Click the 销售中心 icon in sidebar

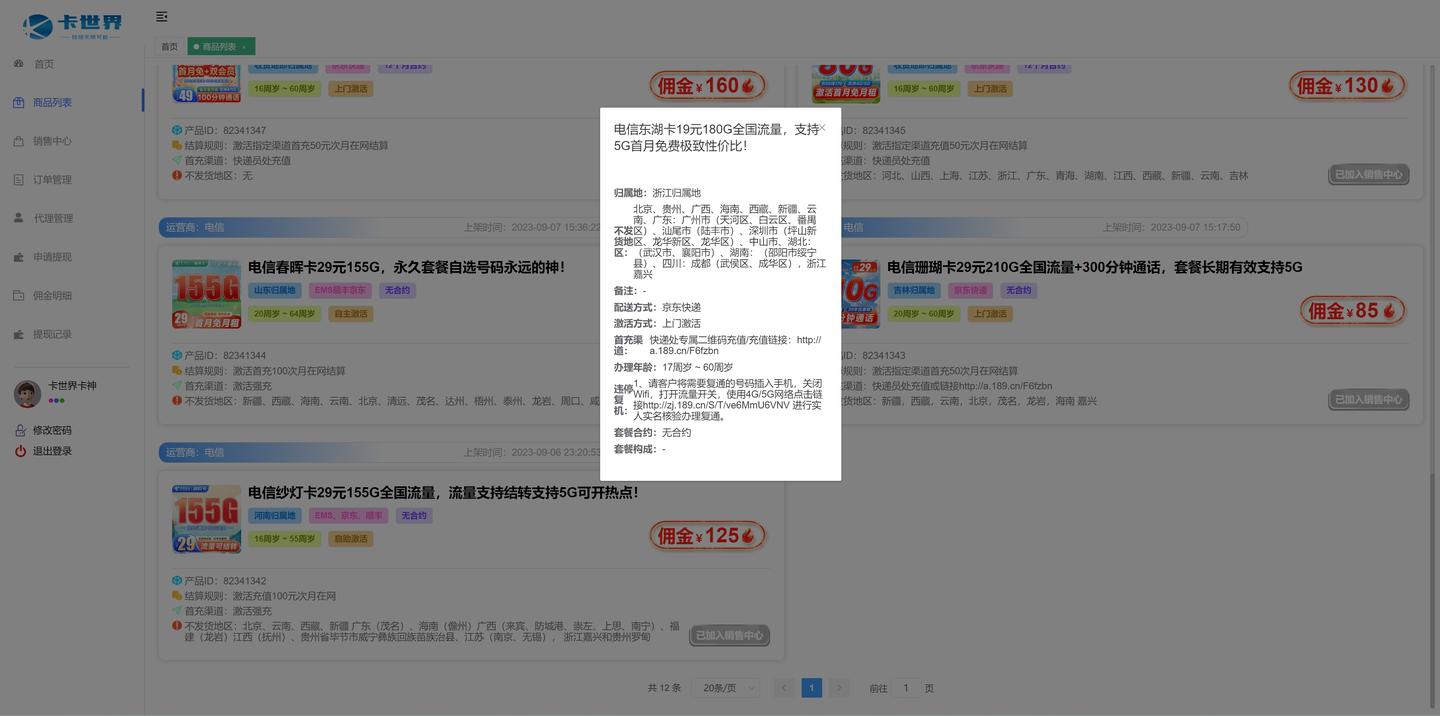[x=19, y=141]
